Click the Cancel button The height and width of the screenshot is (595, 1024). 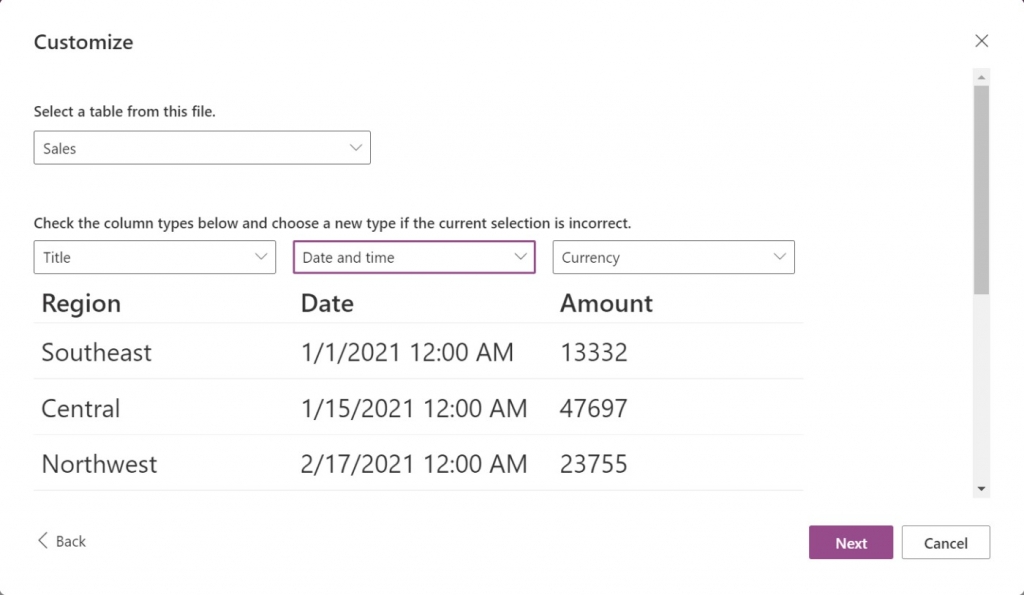pyautogui.click(x=945, y=542)
